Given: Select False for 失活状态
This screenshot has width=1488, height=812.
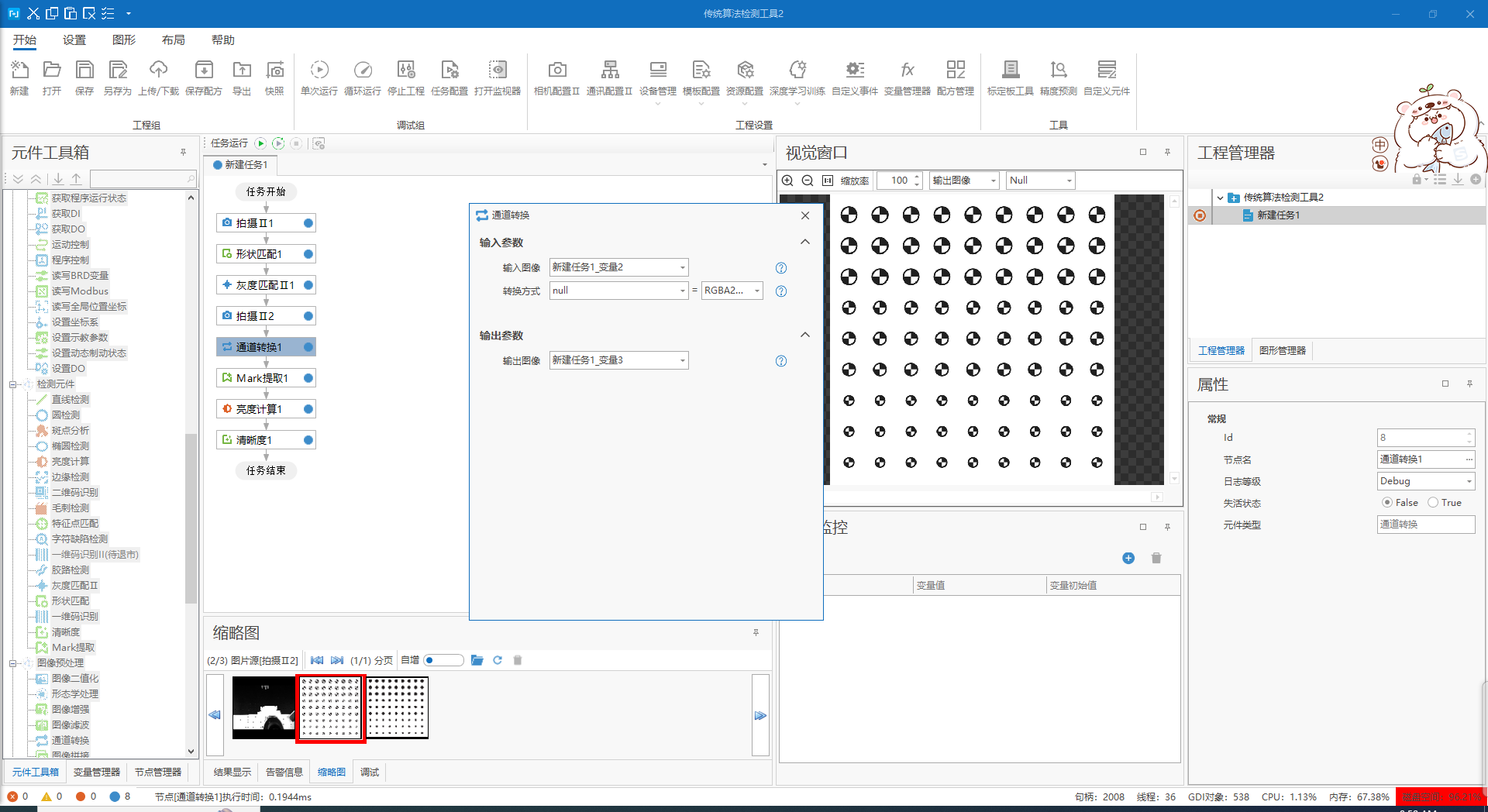Looking at the screenshot, I should pos(1387,502).
